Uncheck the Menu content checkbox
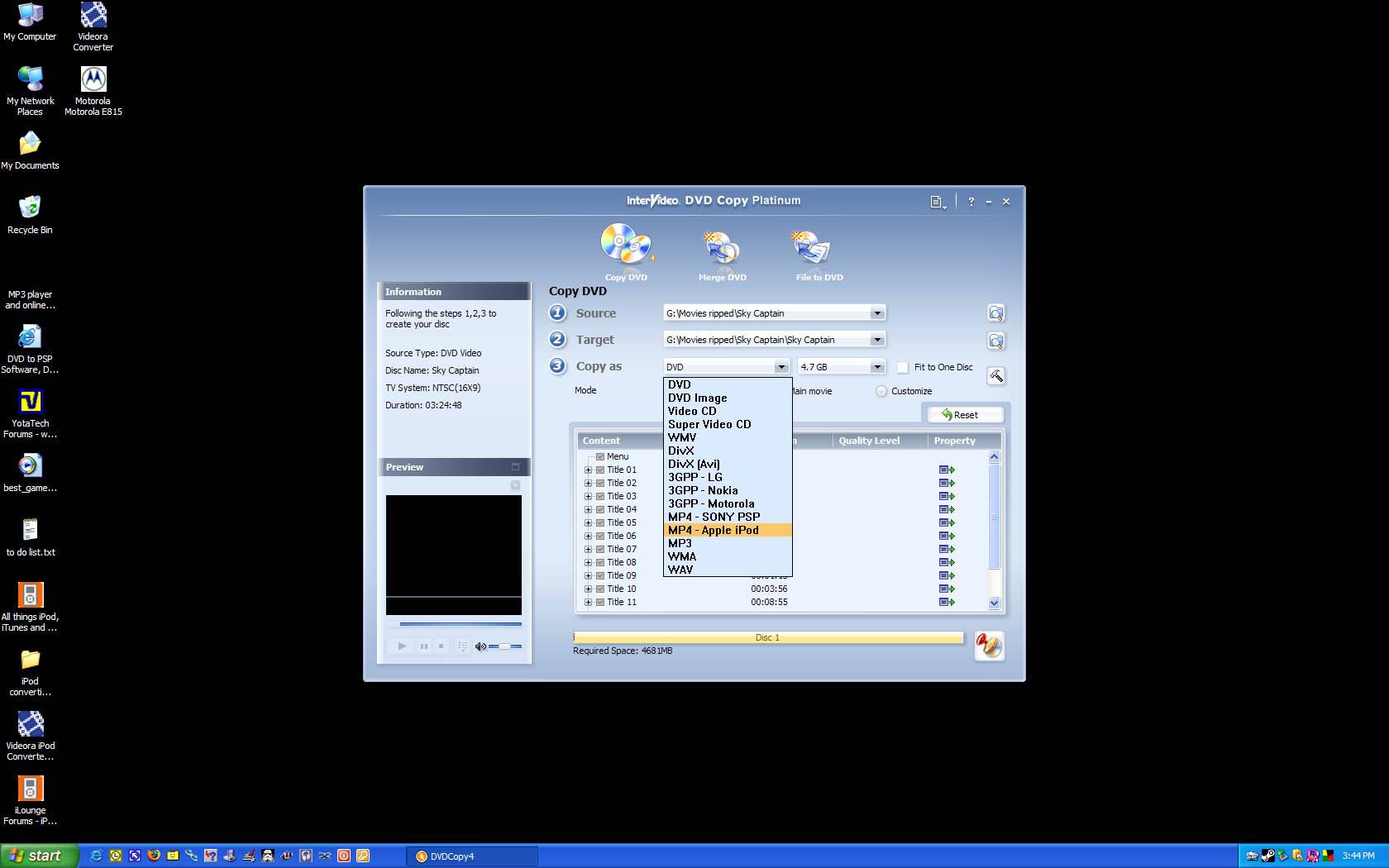 [600, 456]
